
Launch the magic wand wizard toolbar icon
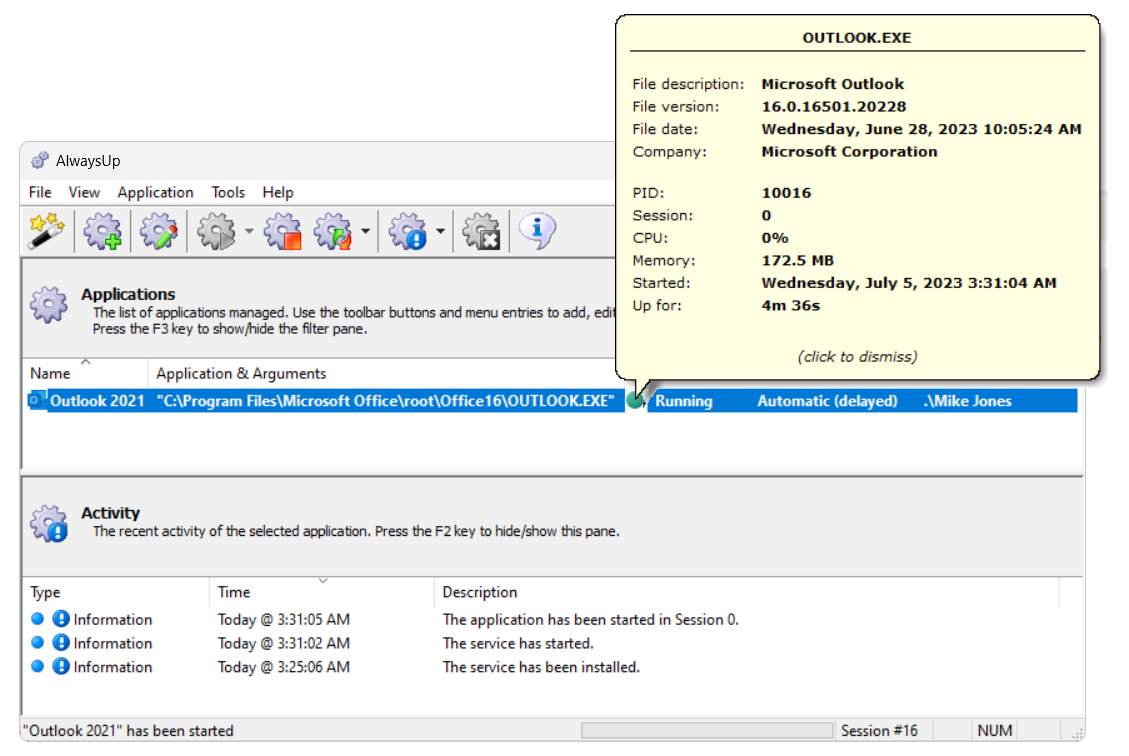point(47,231)
